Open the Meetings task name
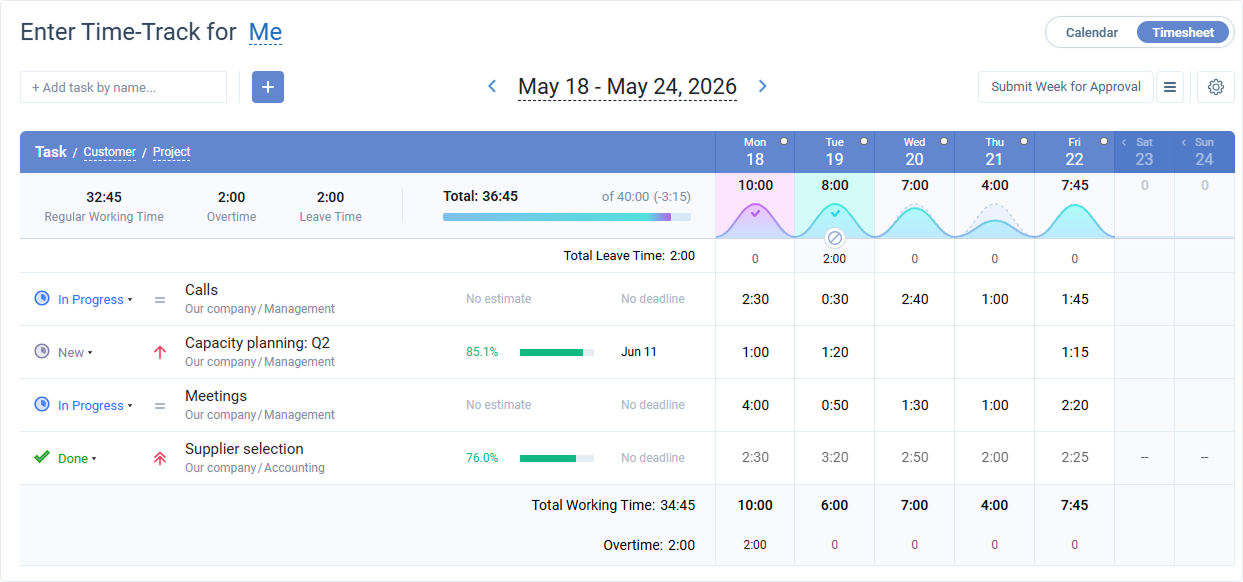The image size is (1243, 582). pyautogui.click(x=216, y=396)
